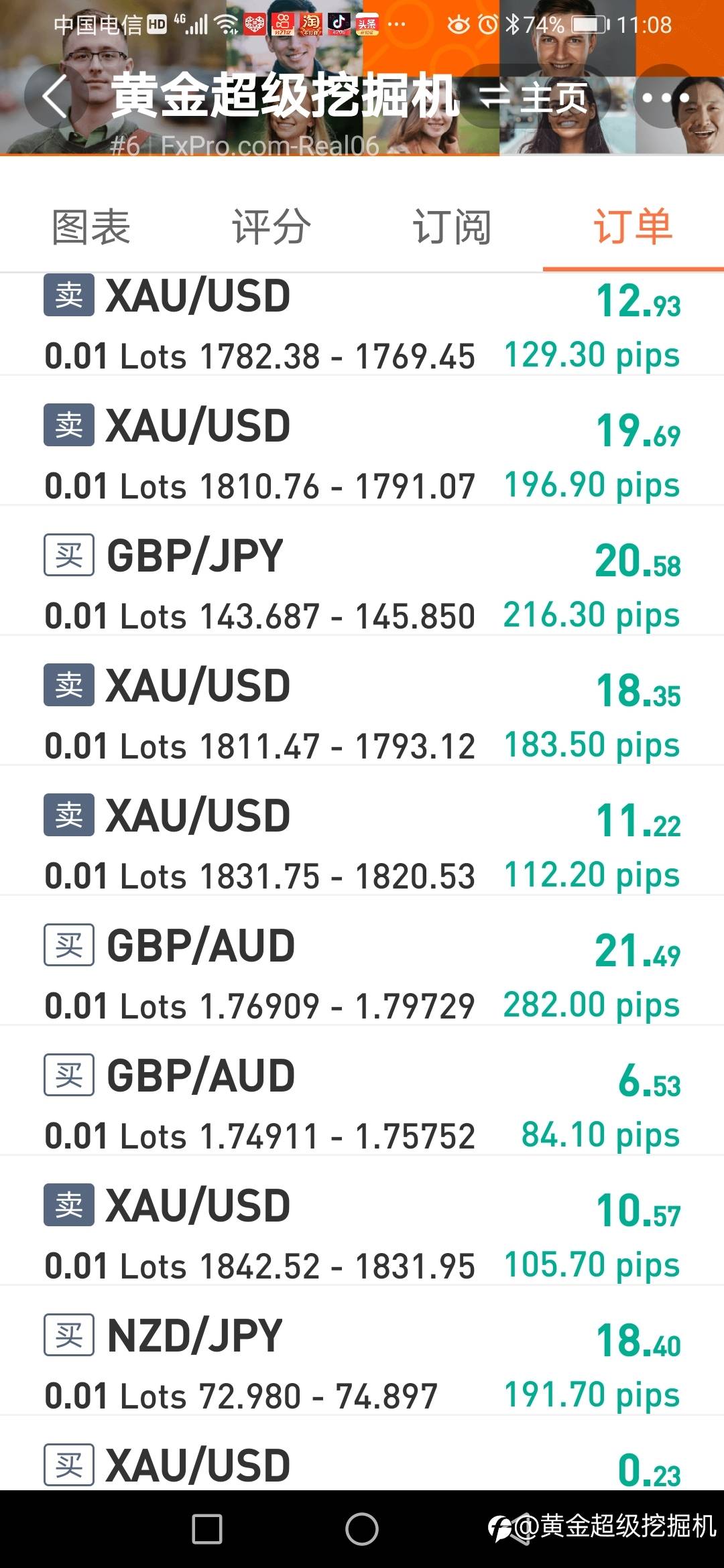Switch to the 评分 tab
The width and height of the screenshot is (724, 1568).
(271, 226)
